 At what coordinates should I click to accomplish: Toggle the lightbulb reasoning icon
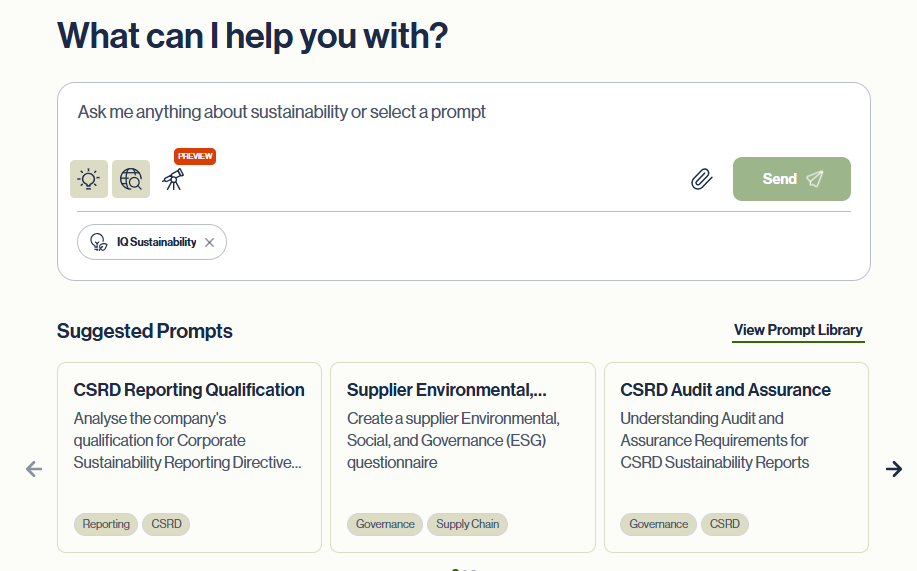89,179
